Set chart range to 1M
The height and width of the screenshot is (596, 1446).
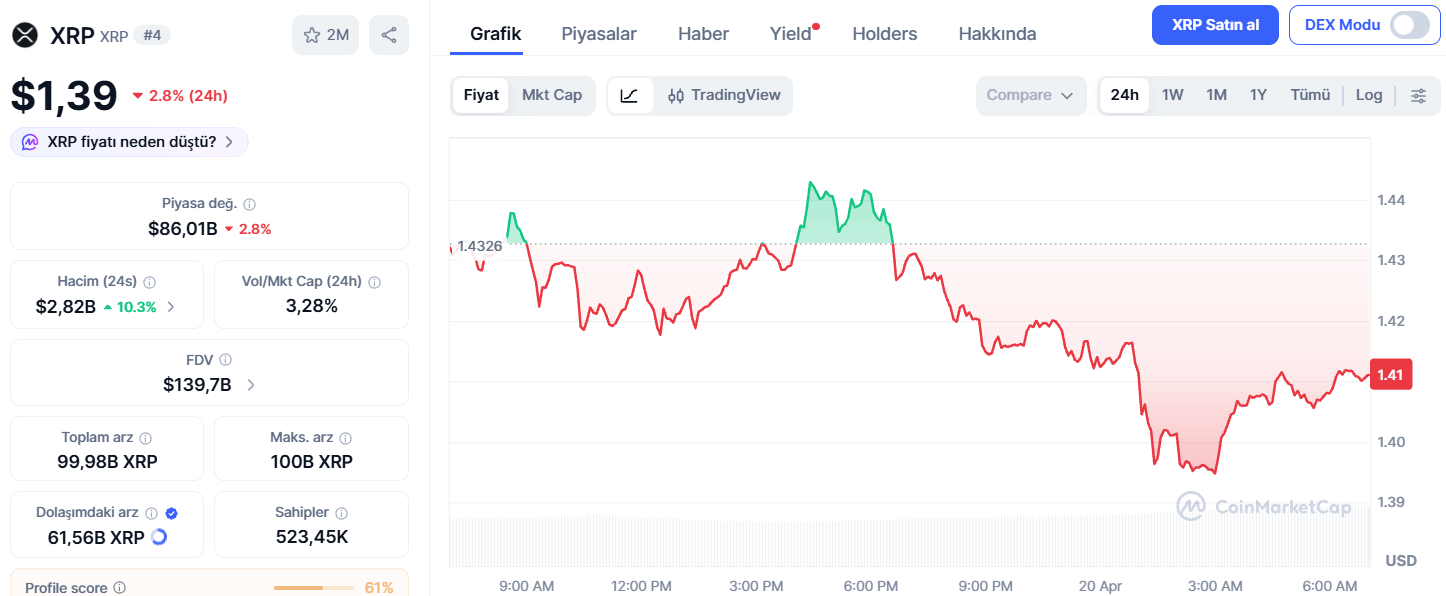1216,96
